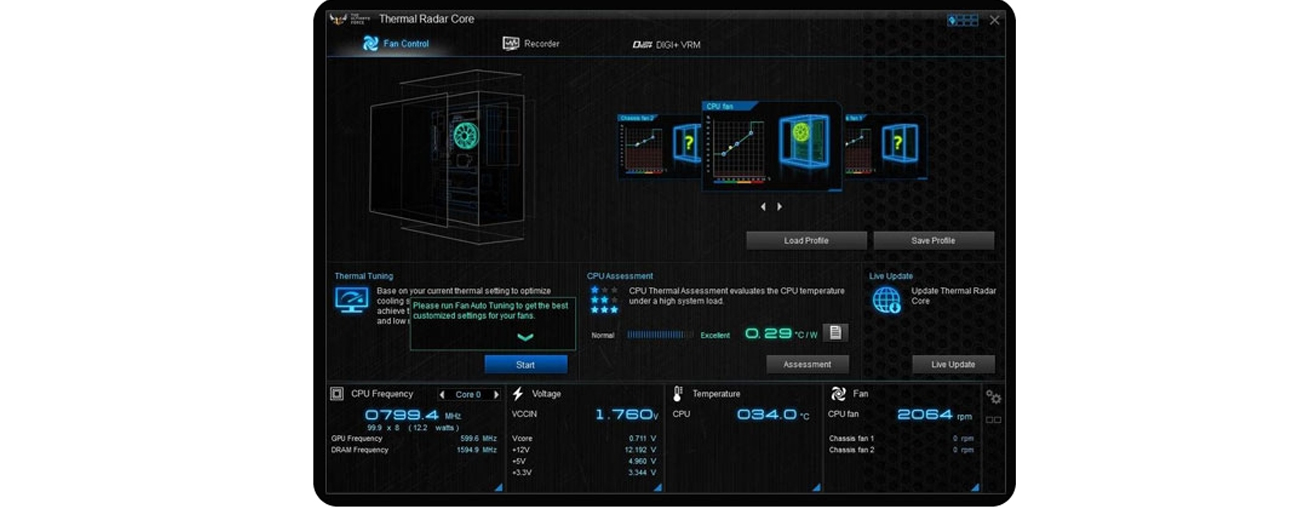
Task: Click the Thermal Tuning monitor gauge icon
Action: click(x=351, y=300)
